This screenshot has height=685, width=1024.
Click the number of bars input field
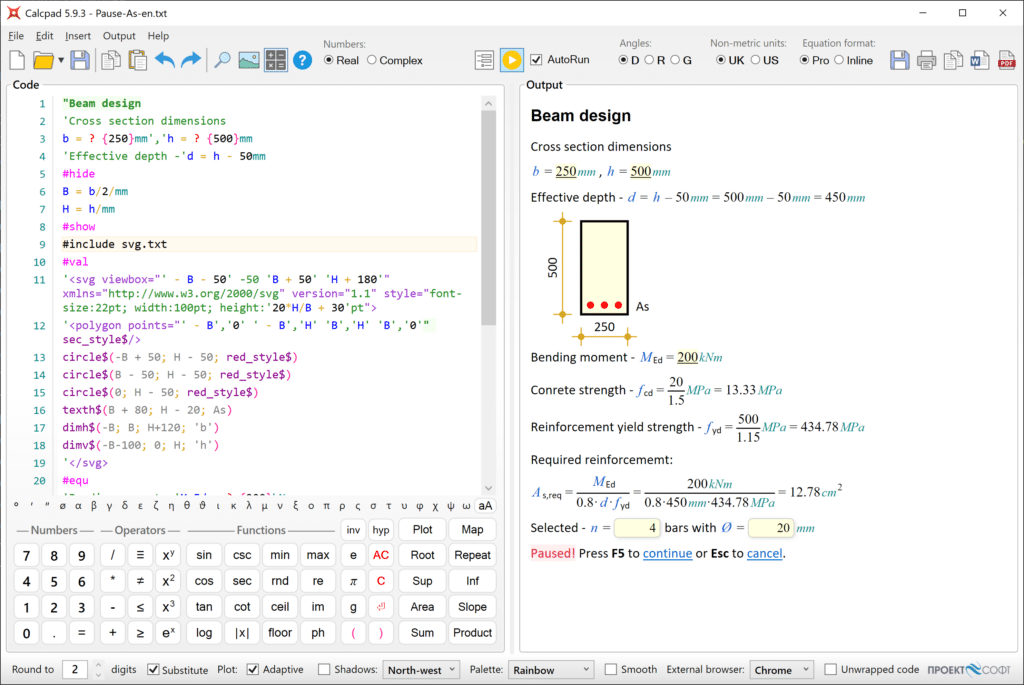tap(637, 528)
